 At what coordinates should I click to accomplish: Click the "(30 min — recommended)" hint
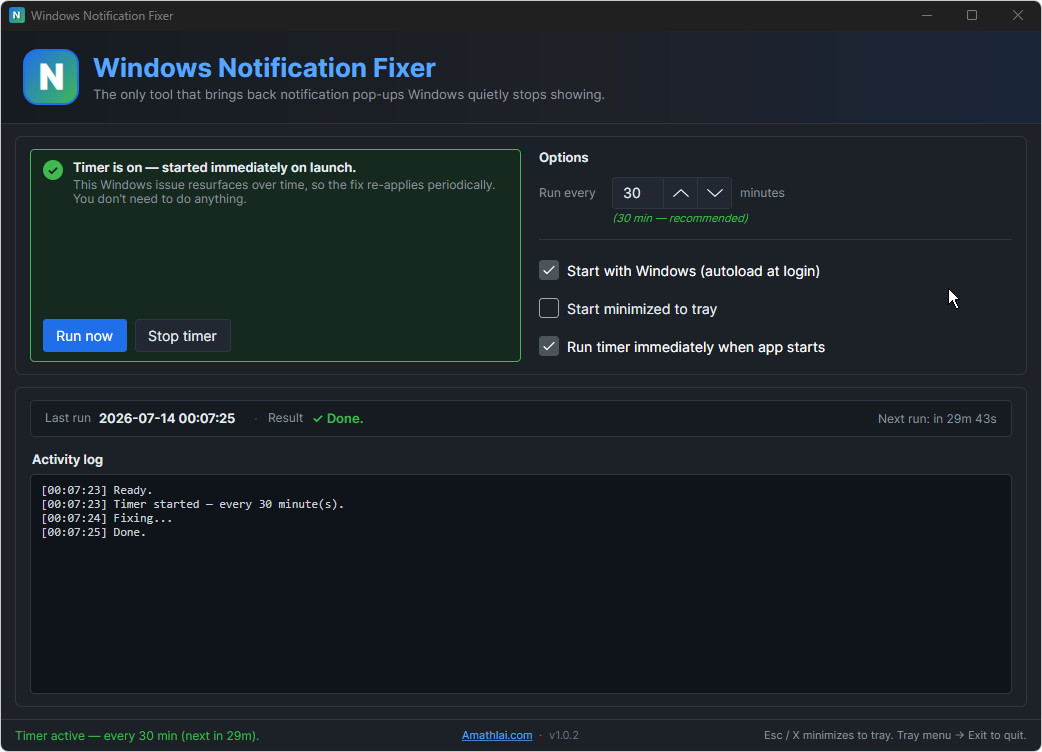point(680,218)
